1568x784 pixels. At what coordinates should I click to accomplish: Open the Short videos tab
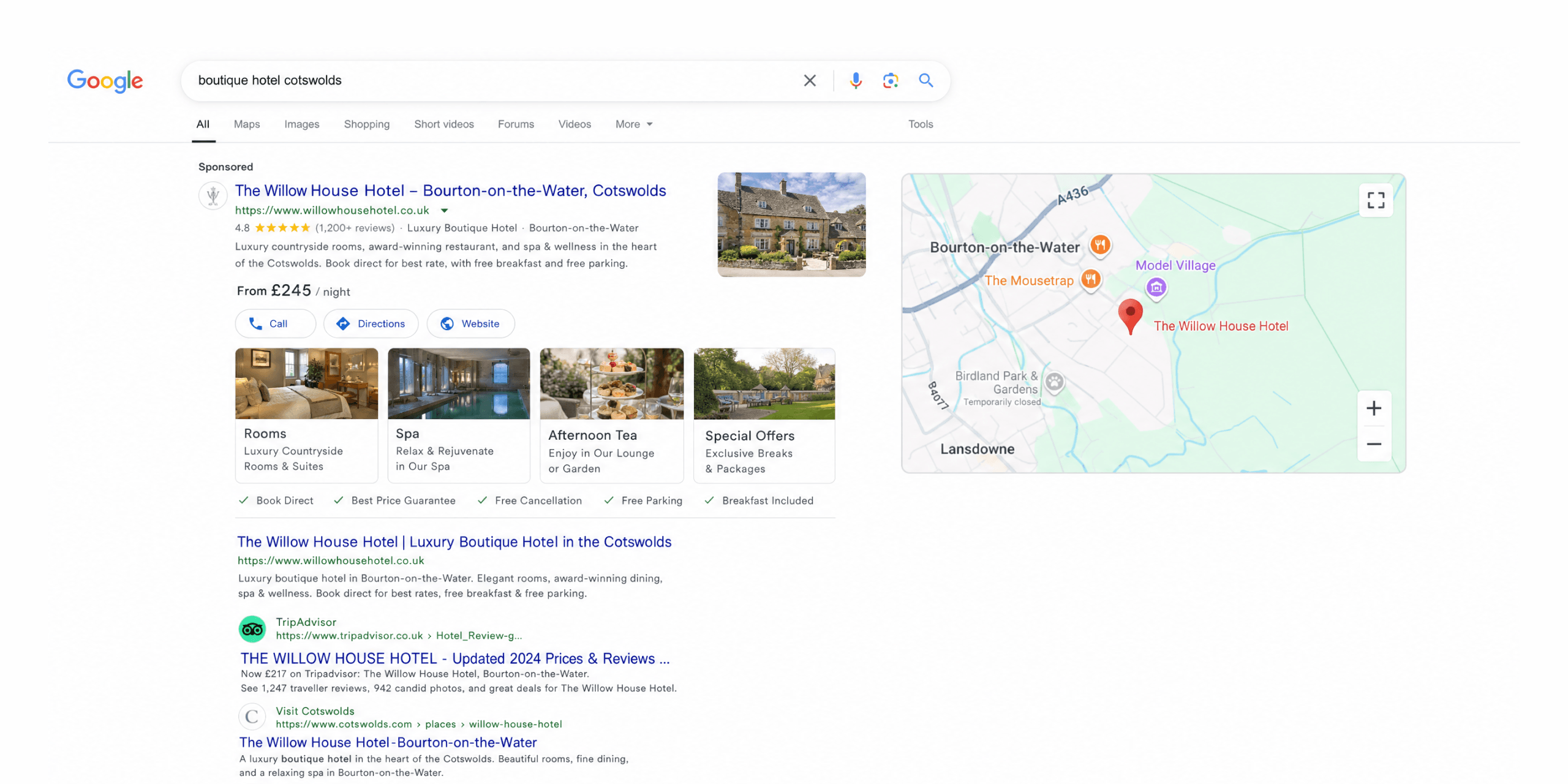[x=443, y=124]
